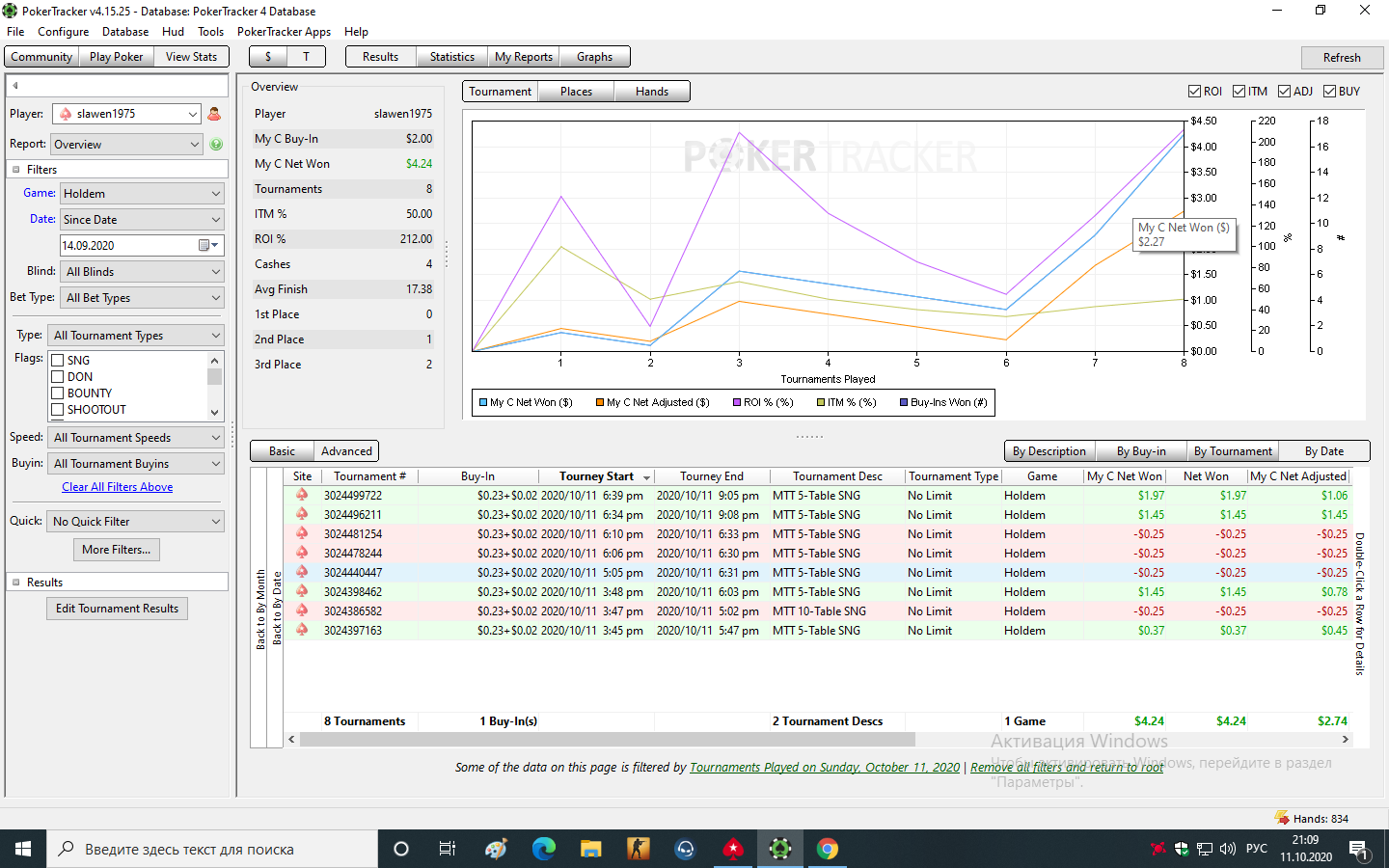The width and height of the screenshot is (1389, 868).
Task: Click the My C Net Won blue swatch
Action: pos(483,403)
